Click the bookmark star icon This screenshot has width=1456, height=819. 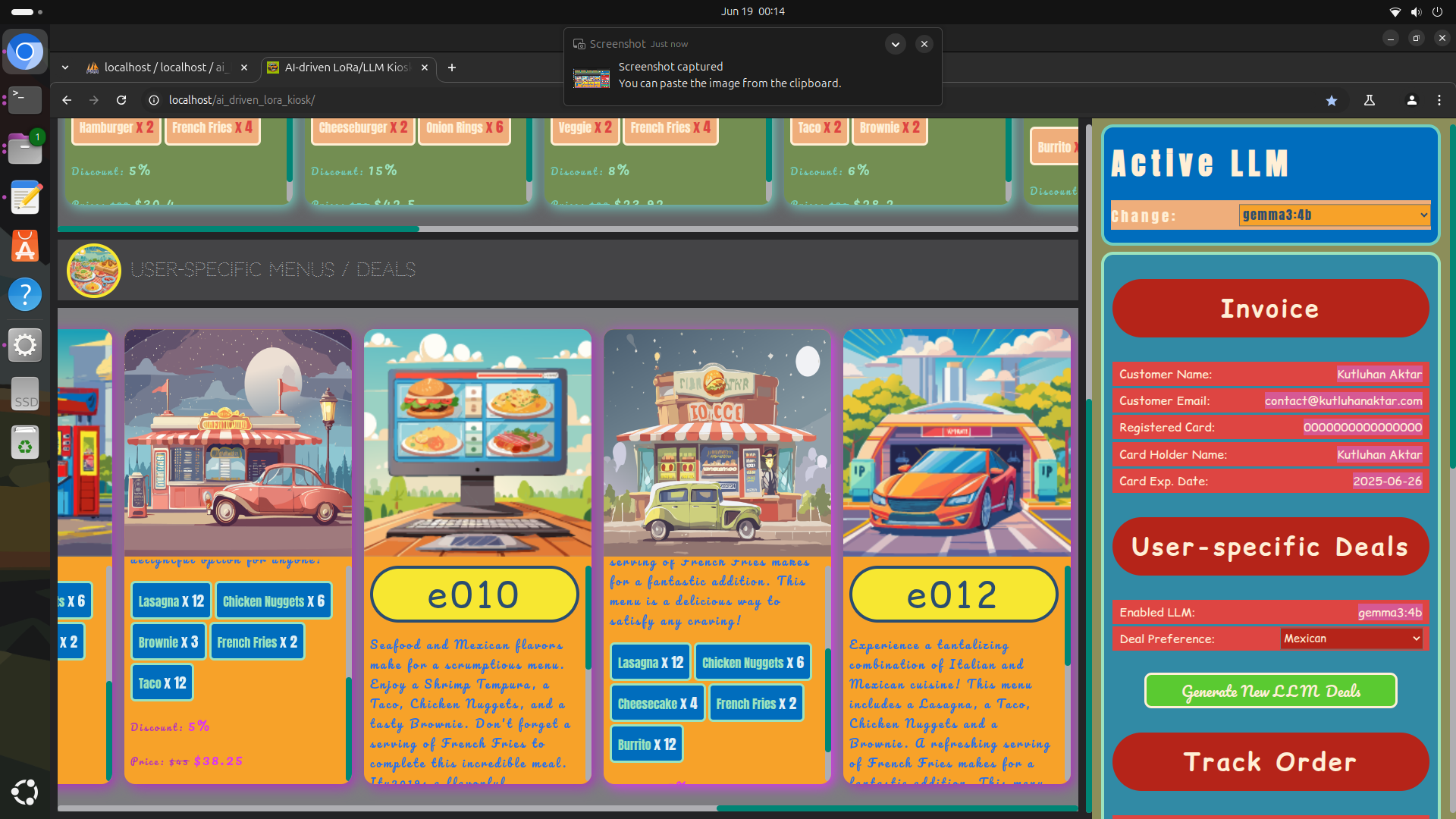[1331, 100]
